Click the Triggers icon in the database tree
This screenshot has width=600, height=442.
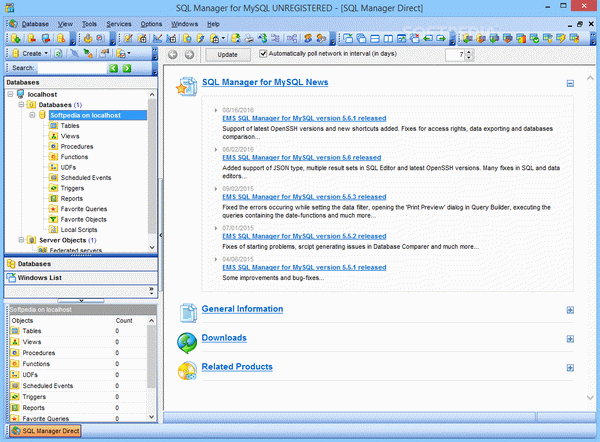tap(54, 188)
